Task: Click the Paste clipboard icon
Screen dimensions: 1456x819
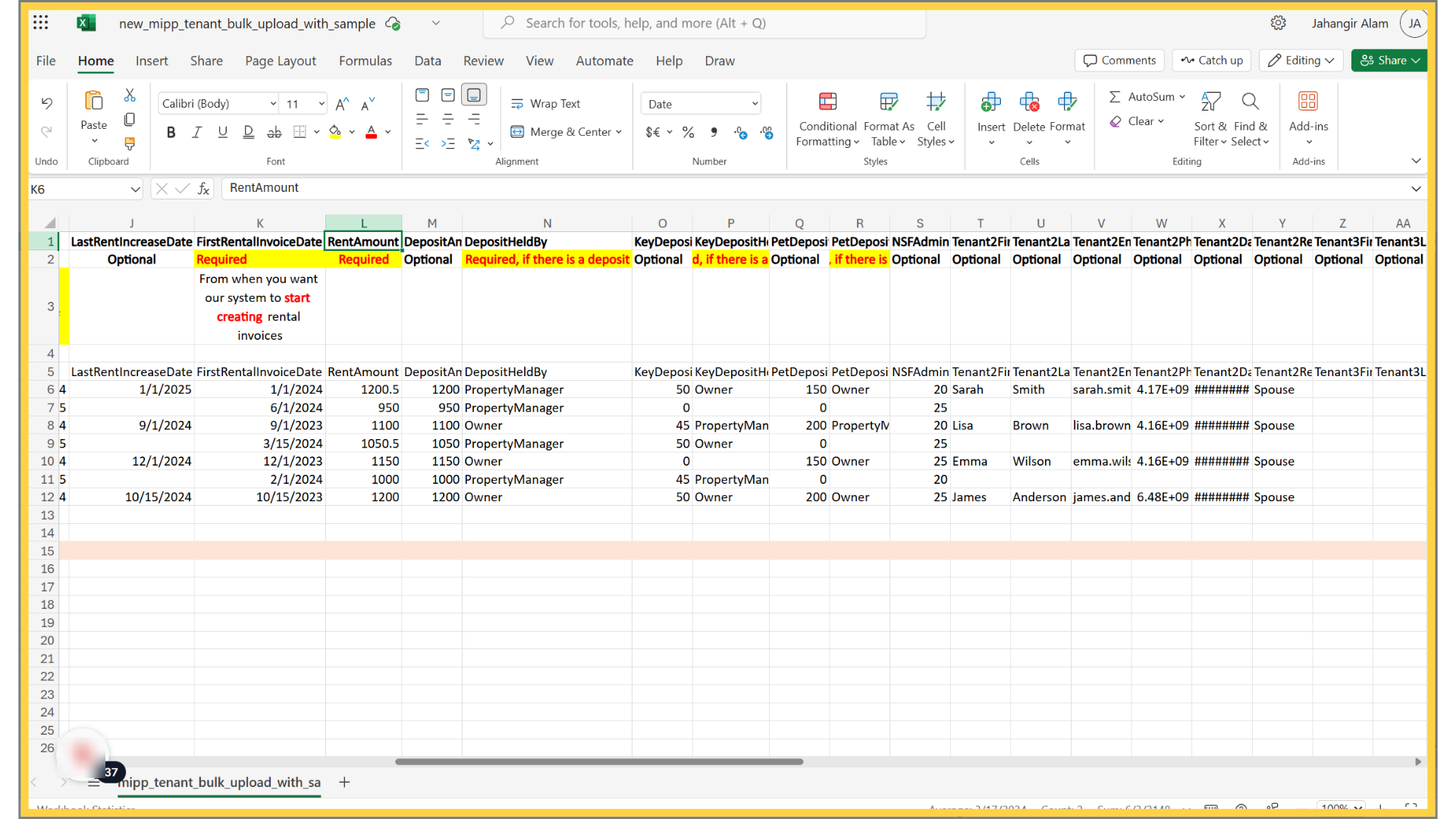Action: point(94,101)
